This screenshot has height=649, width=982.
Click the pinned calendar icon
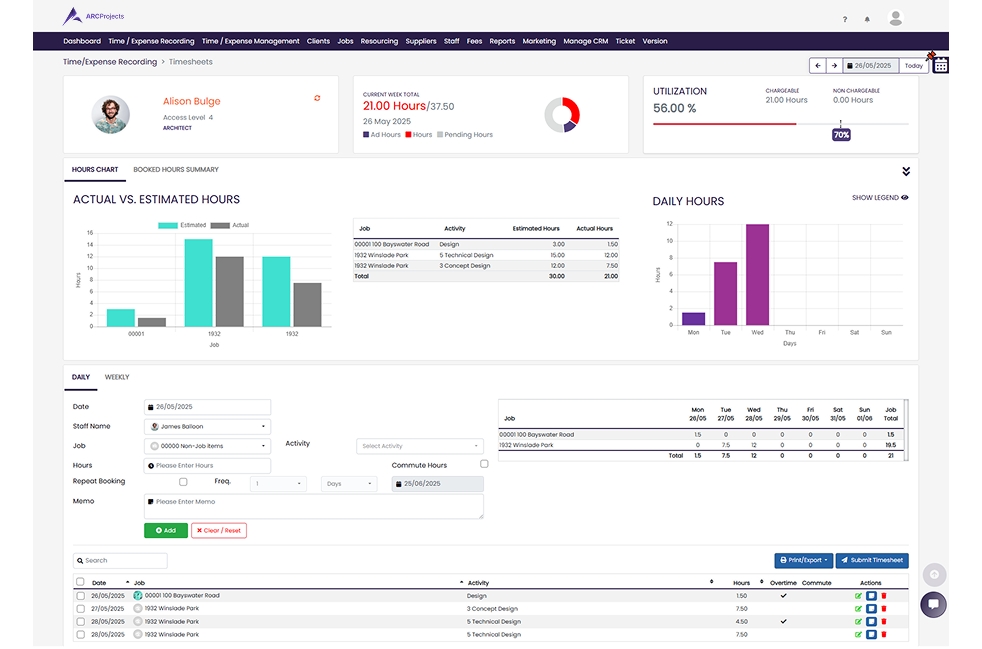pyautogui.click(x=940, y=65)
